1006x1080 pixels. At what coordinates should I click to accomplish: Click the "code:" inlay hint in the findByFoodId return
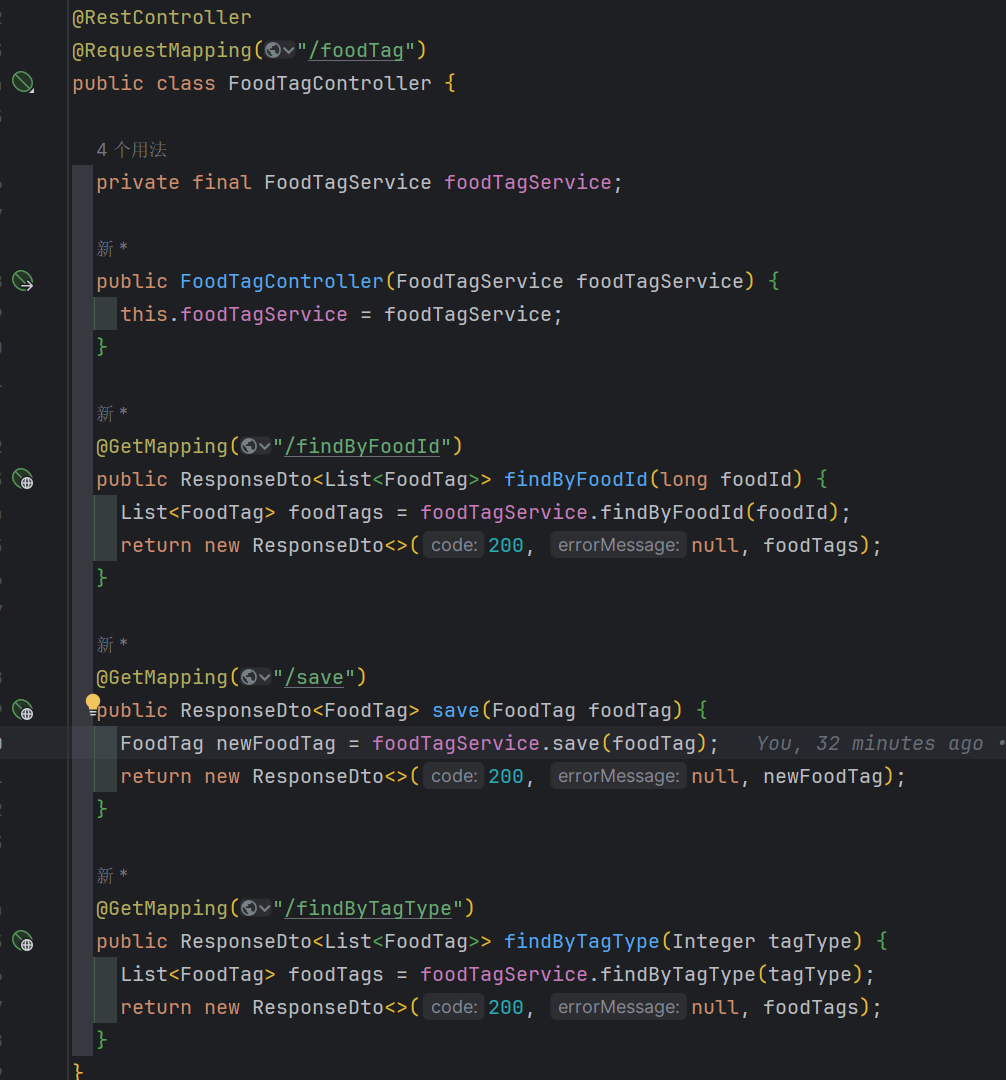pyautogui.click(x=454, y=545)
